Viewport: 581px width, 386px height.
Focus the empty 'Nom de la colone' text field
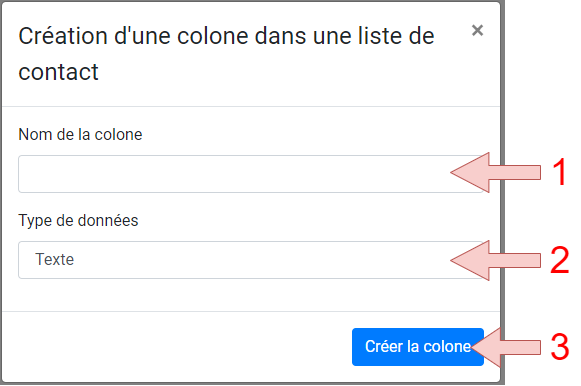pos(251,174)
